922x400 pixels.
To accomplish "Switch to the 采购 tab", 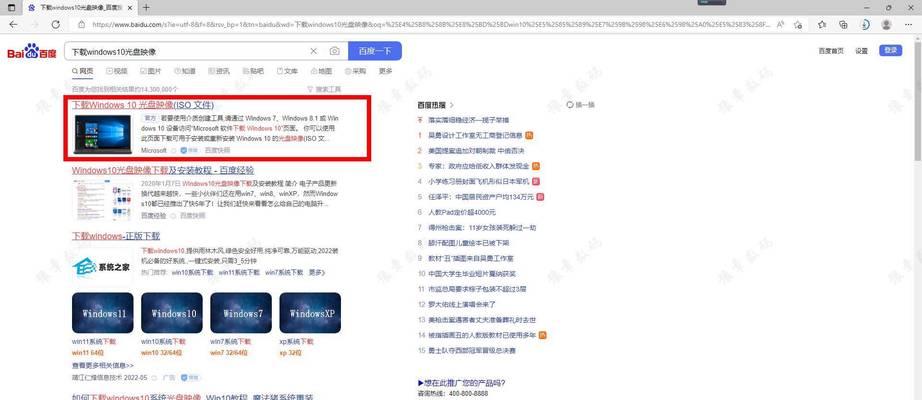I will (355, 71).
